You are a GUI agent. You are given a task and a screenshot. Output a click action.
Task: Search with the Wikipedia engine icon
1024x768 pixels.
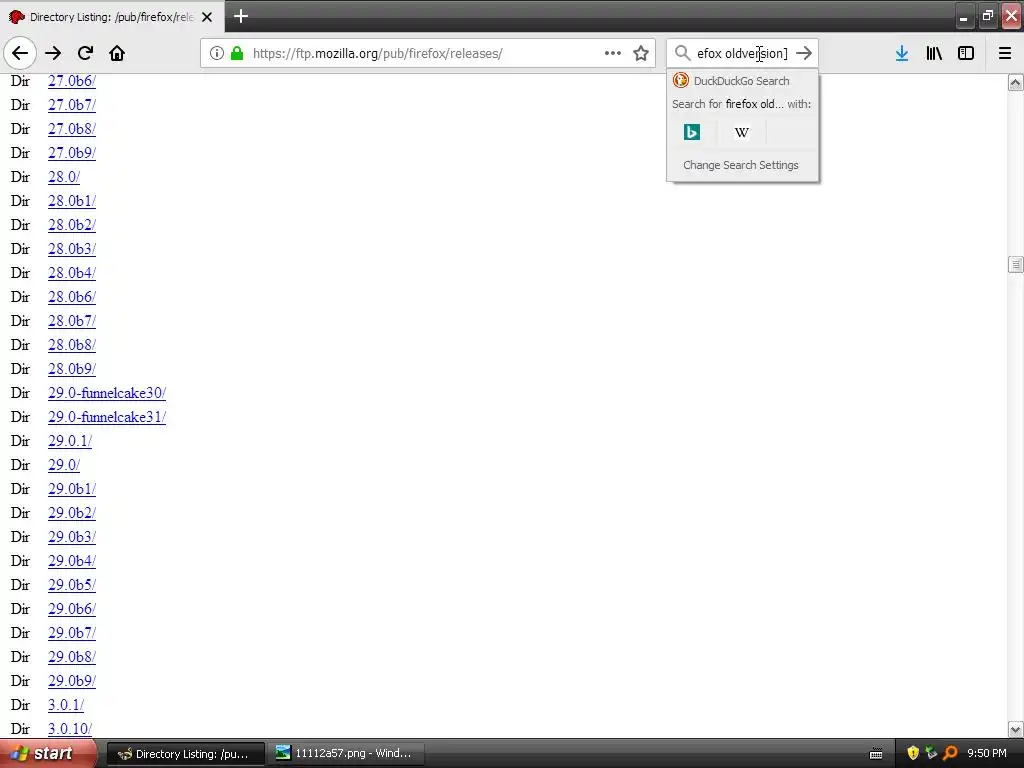click(741, 132)
